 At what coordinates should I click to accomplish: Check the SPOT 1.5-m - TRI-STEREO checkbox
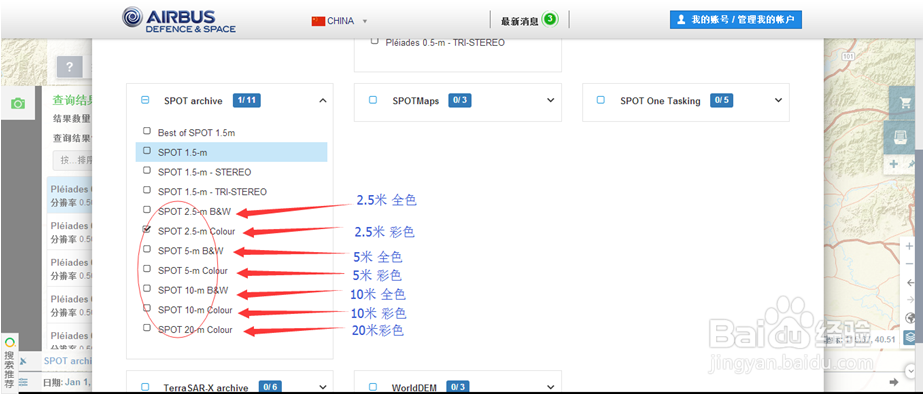click(x=147, y=190)
